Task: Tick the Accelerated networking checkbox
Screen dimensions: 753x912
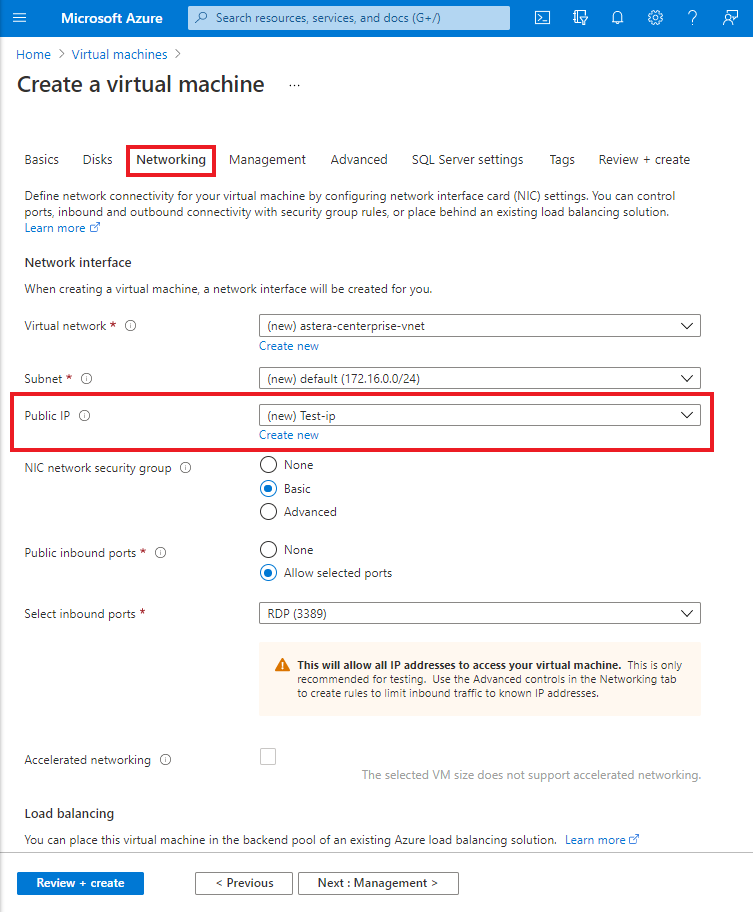Action: click(x=268, y=757)
